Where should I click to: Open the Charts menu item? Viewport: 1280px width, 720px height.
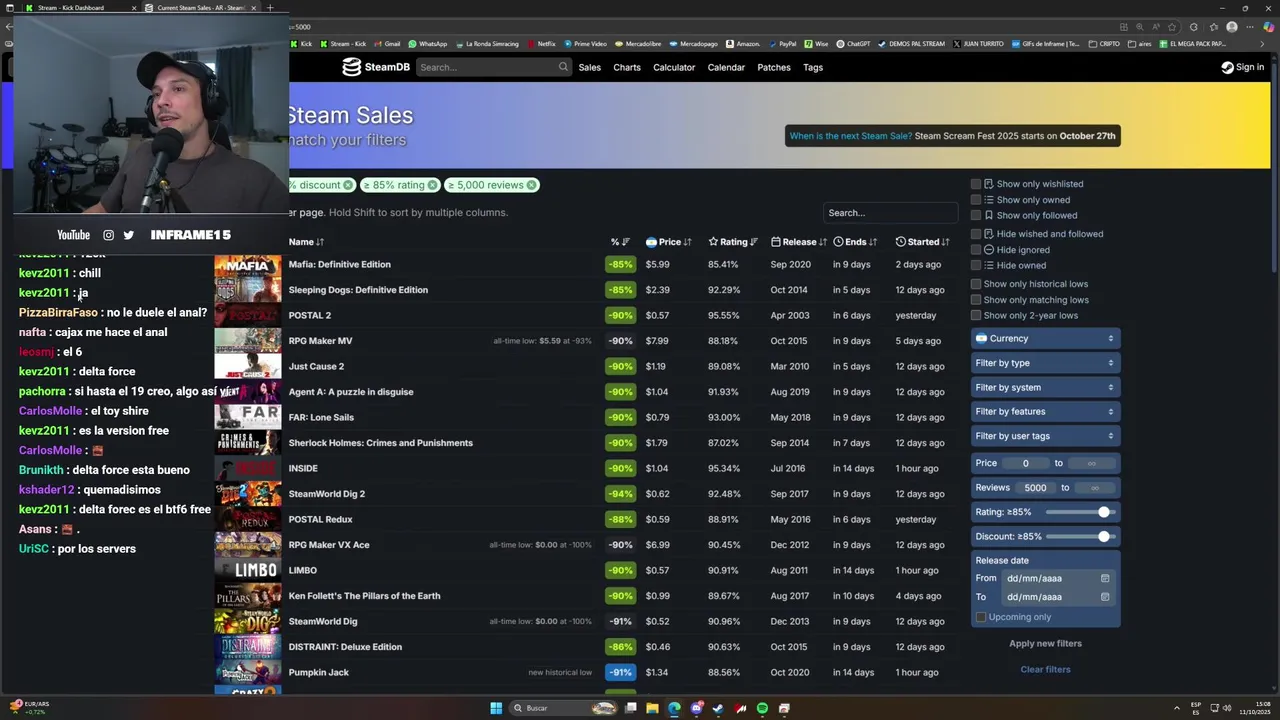pos(627,67)
